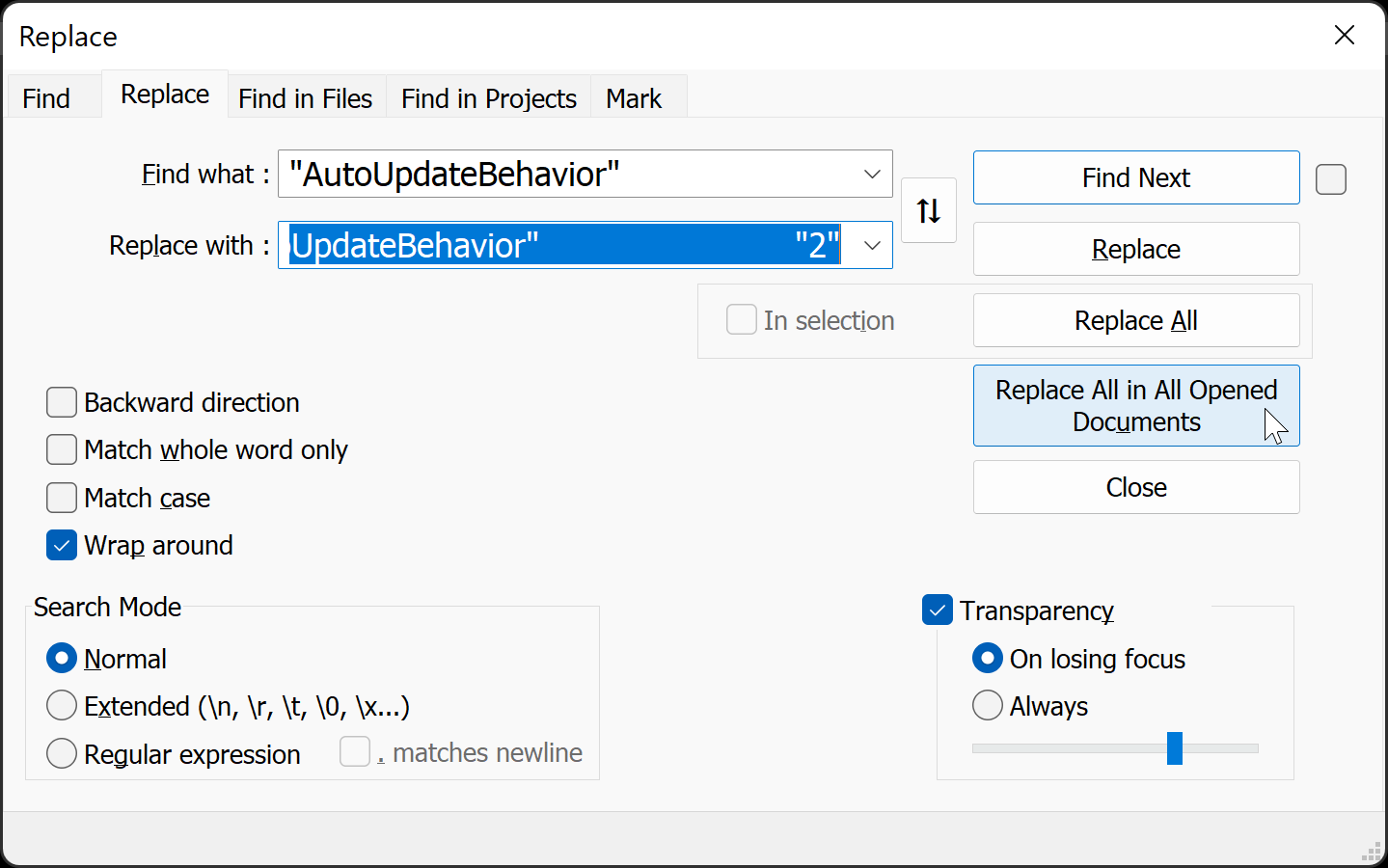Viewport: 1388px width, 868px height.
Task: Click the resize grip in the dialog corner
Action: pyautogui.click(x=1372, y=852)
